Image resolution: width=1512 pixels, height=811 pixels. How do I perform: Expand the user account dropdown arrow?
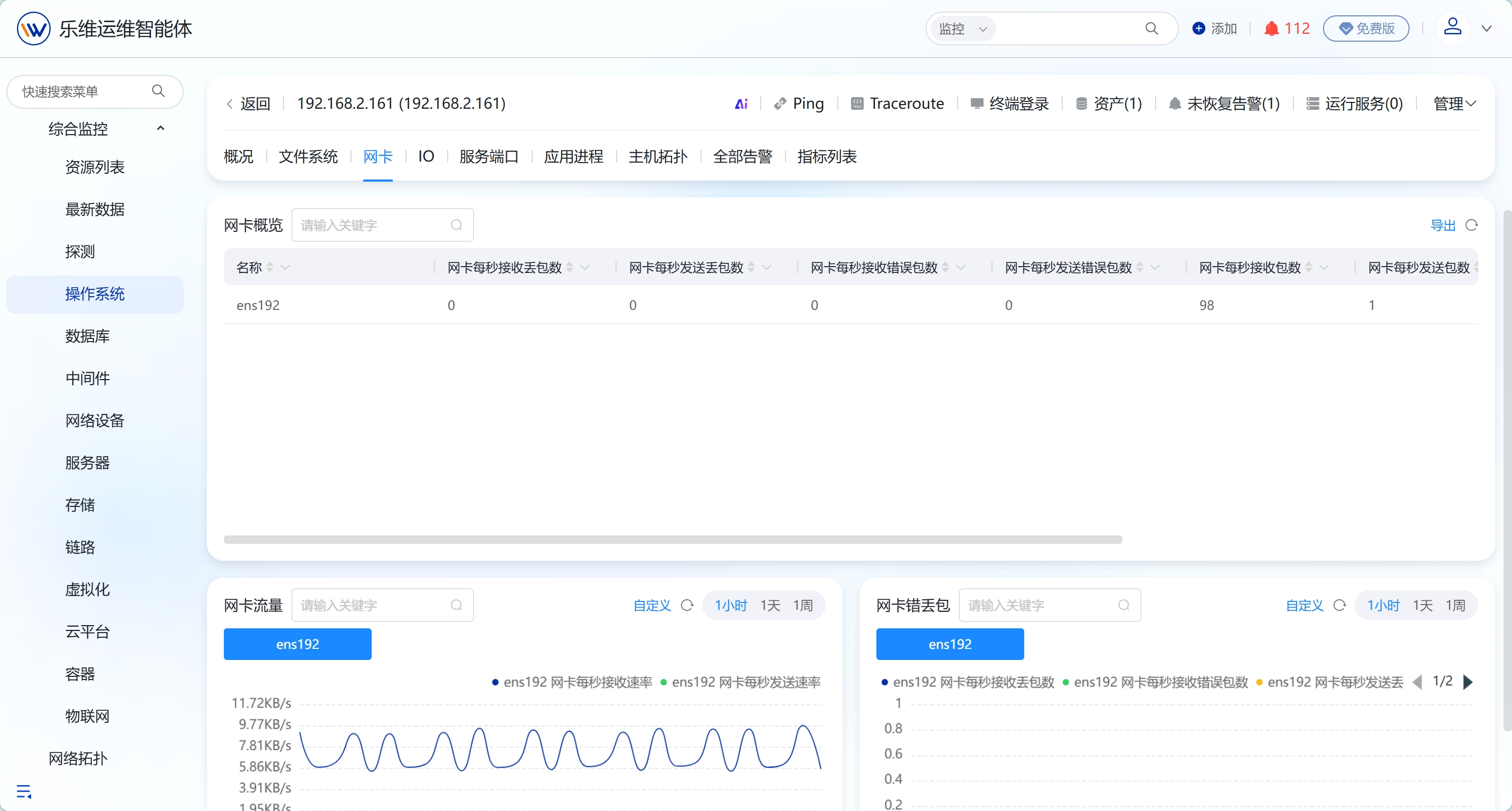(x=1486, y=28)
